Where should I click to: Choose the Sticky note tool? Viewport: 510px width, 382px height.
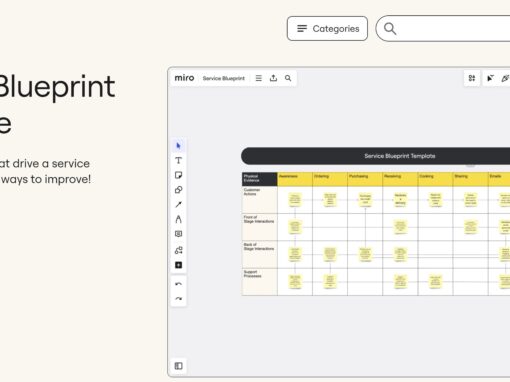coord(178,175)
